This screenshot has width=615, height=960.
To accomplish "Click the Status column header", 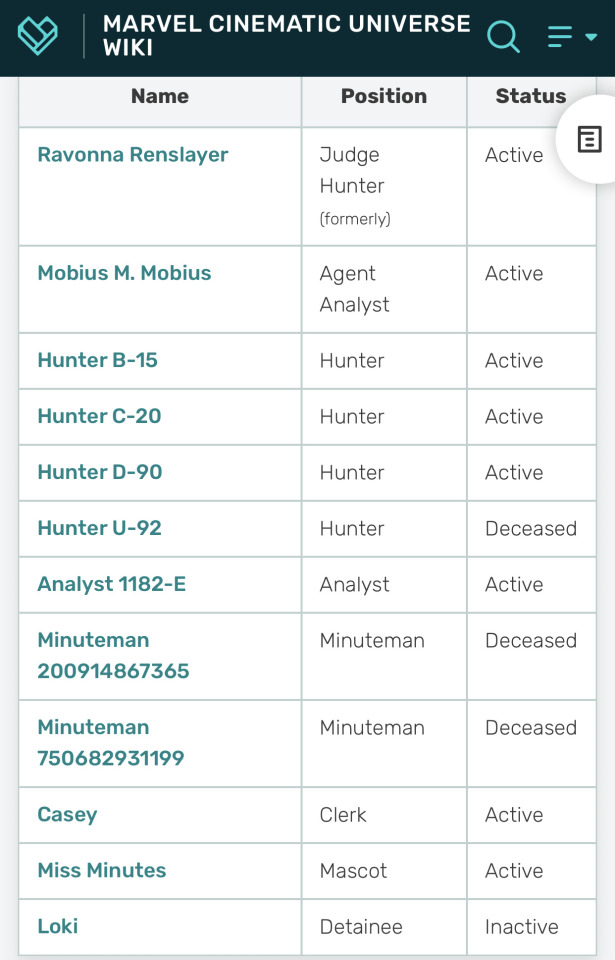I will pyautogui.click(x=530, y=97).
